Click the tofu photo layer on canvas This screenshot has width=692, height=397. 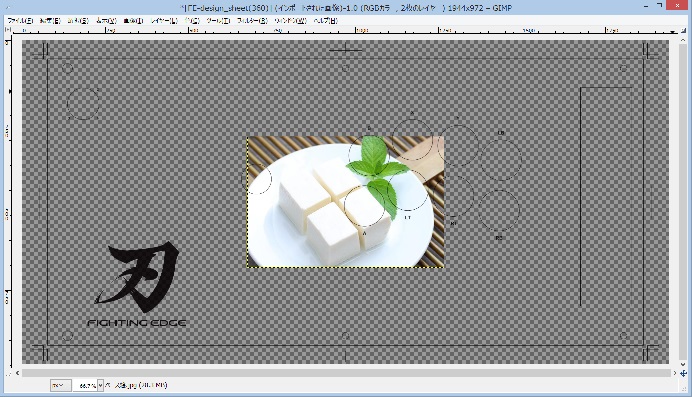[345, 202]
